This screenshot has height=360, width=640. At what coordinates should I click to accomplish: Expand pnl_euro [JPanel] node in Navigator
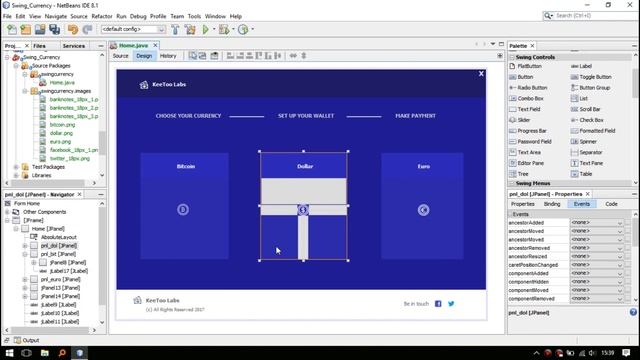point(25,280)
